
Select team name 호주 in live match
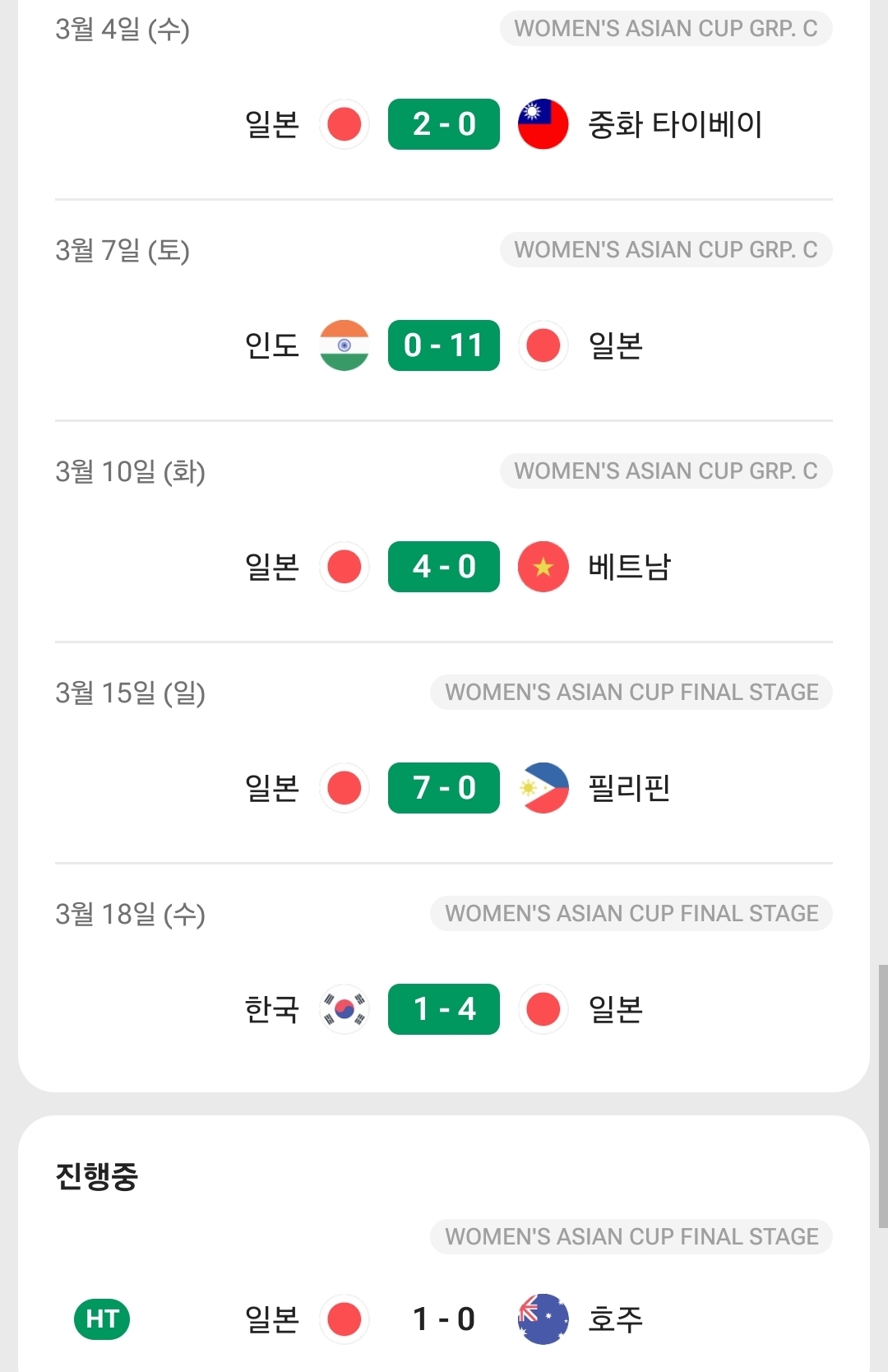click(x=615, y=1319)
